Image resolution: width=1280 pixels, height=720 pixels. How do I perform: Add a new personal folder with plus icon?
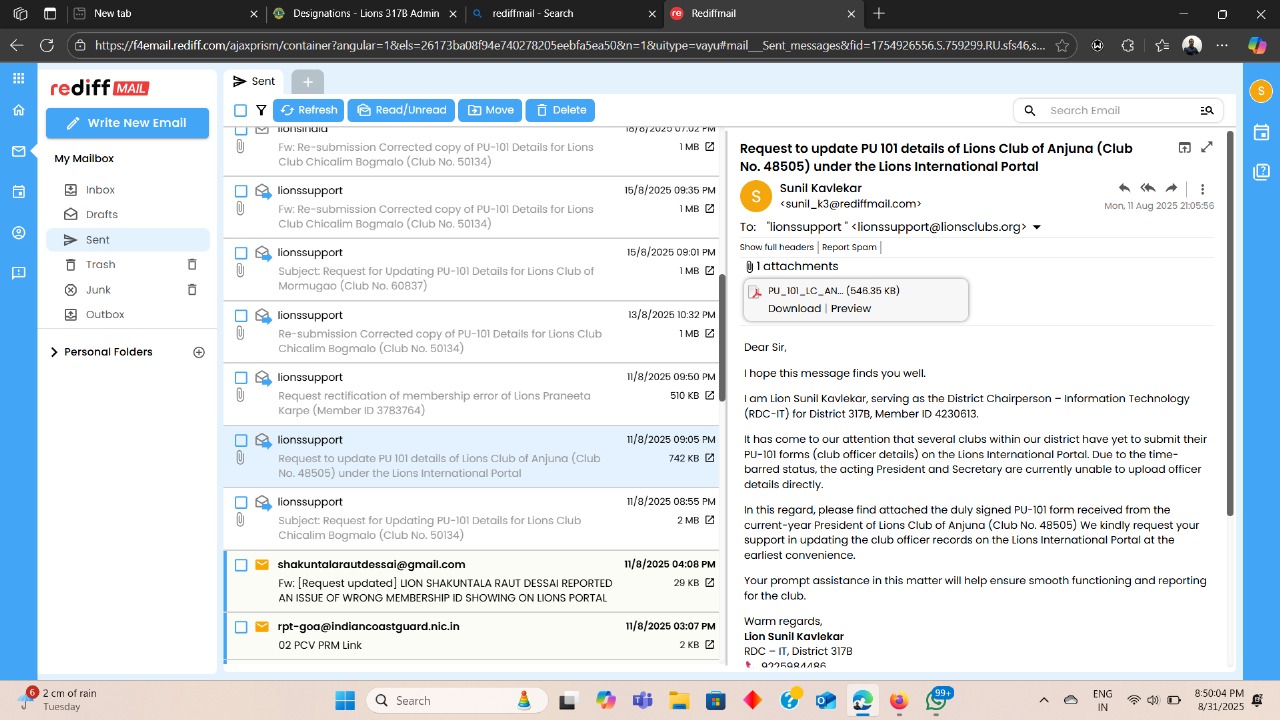[198, 352]
